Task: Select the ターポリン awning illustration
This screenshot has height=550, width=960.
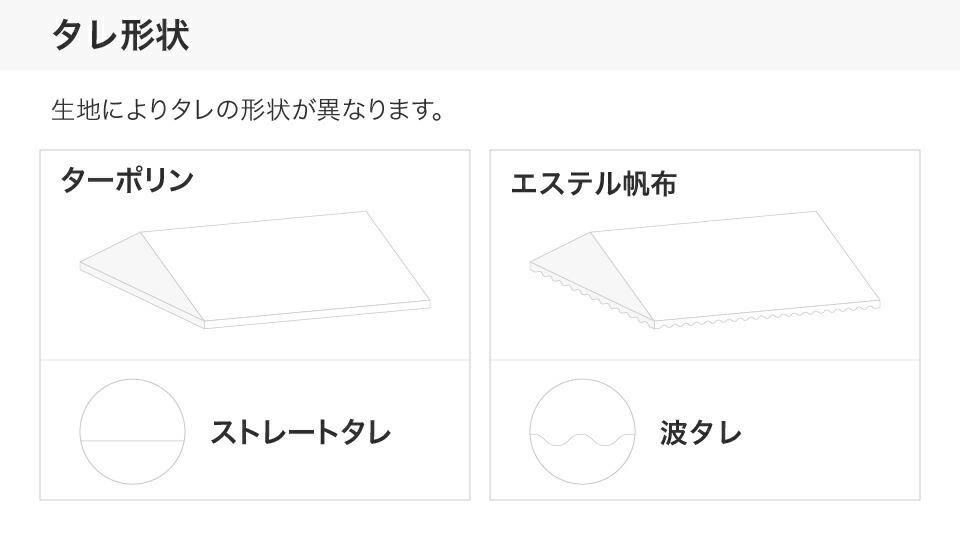Action: coord(255,270)
